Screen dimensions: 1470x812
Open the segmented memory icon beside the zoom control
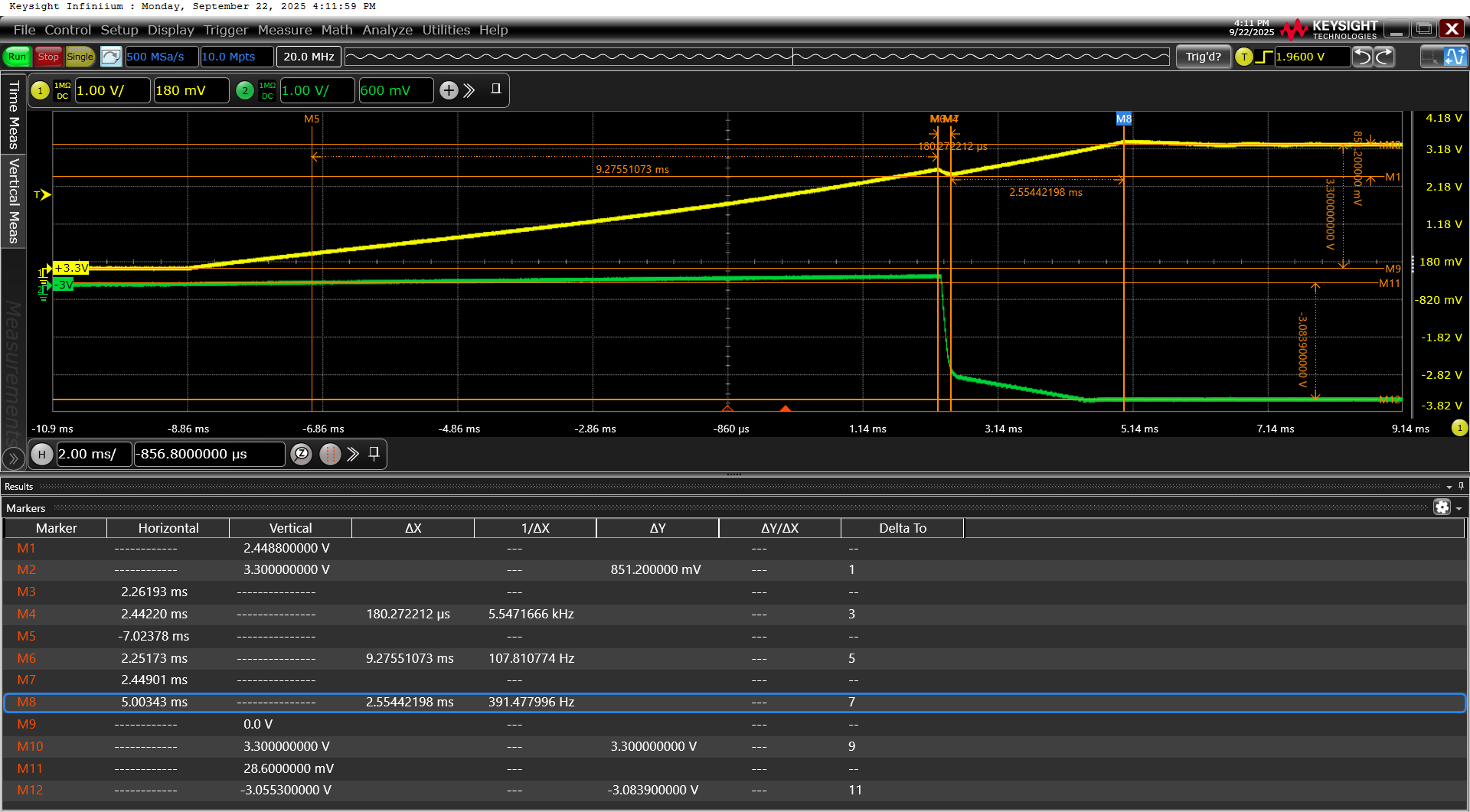[330, 454]
